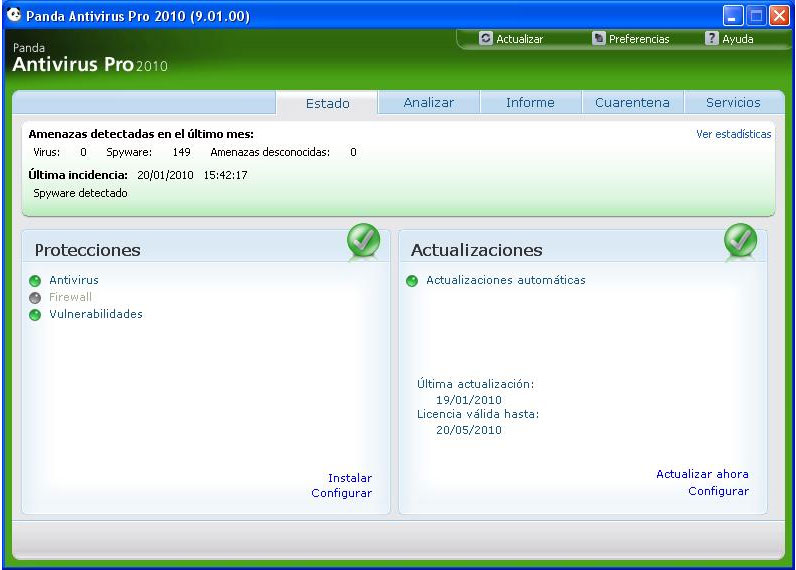Click the Actualizaciones panel heading
Screen dimensions: 796x570
tap(476, 250)
